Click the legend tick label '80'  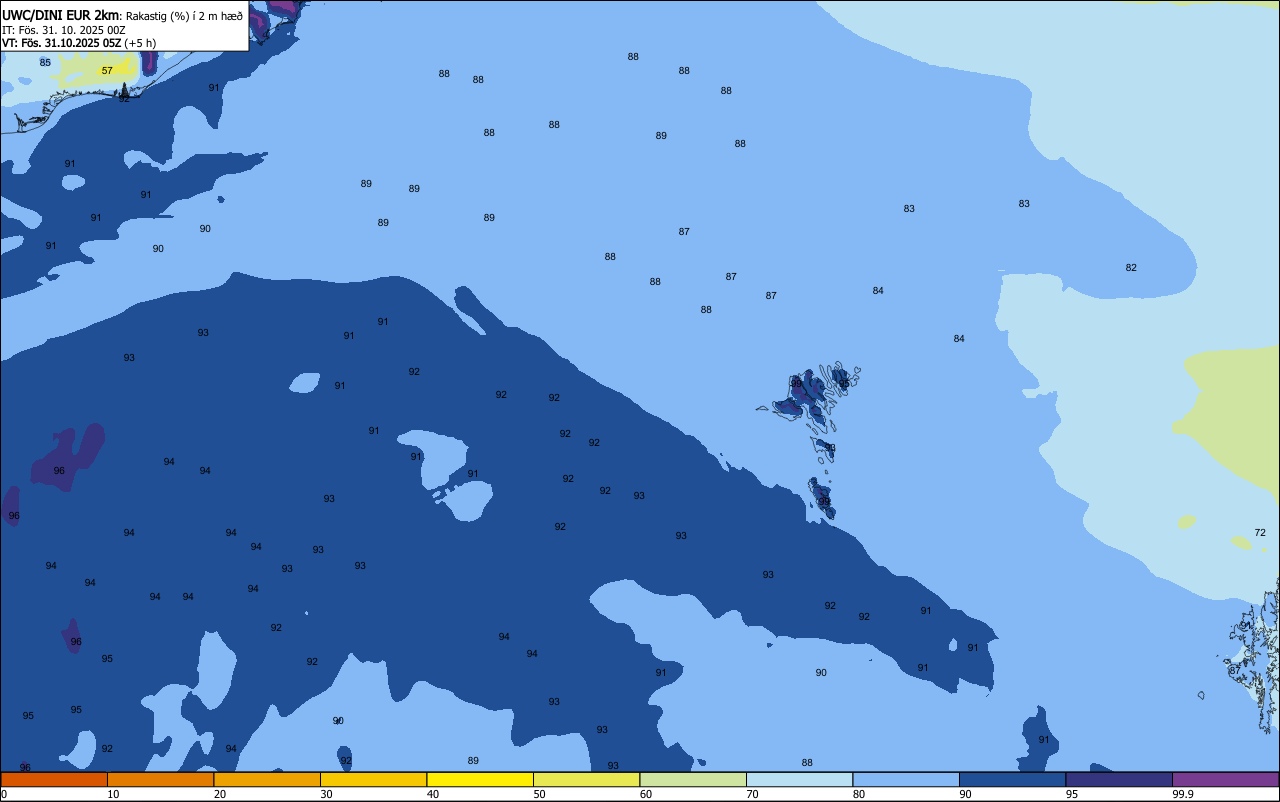pyautogui.click(x=859, y=794)
